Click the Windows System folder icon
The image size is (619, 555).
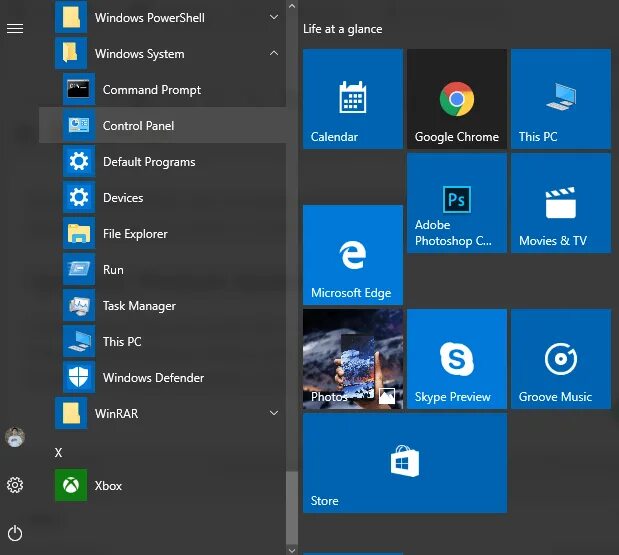tap(71, 53)
